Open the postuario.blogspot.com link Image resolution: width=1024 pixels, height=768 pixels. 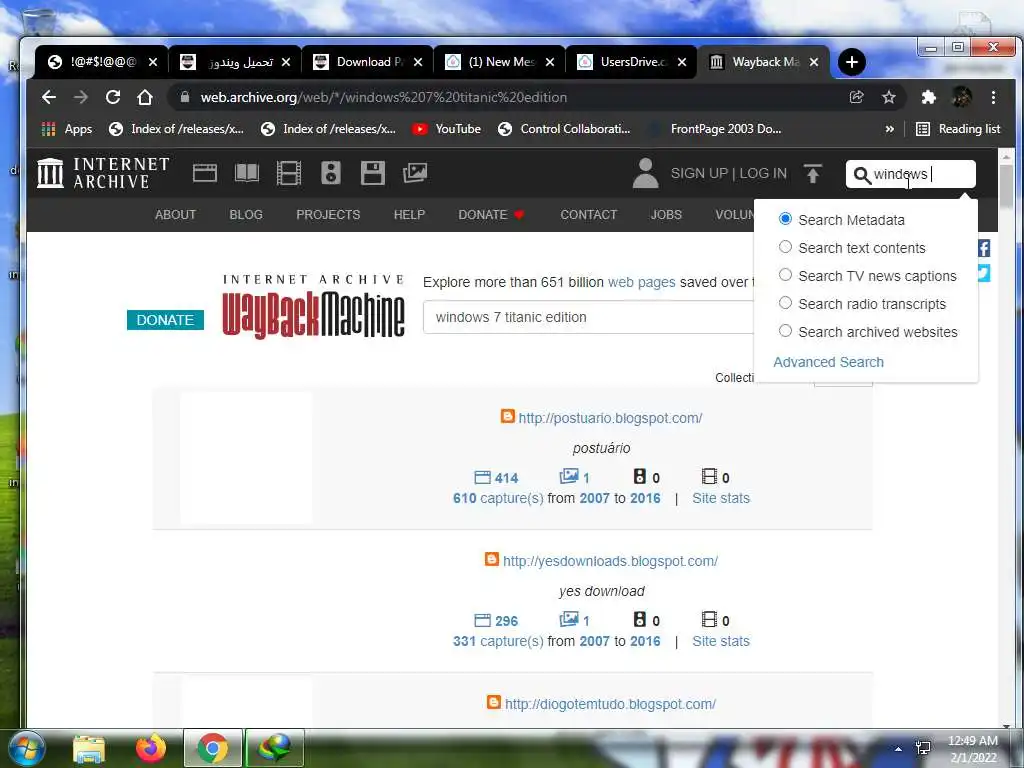610,418
